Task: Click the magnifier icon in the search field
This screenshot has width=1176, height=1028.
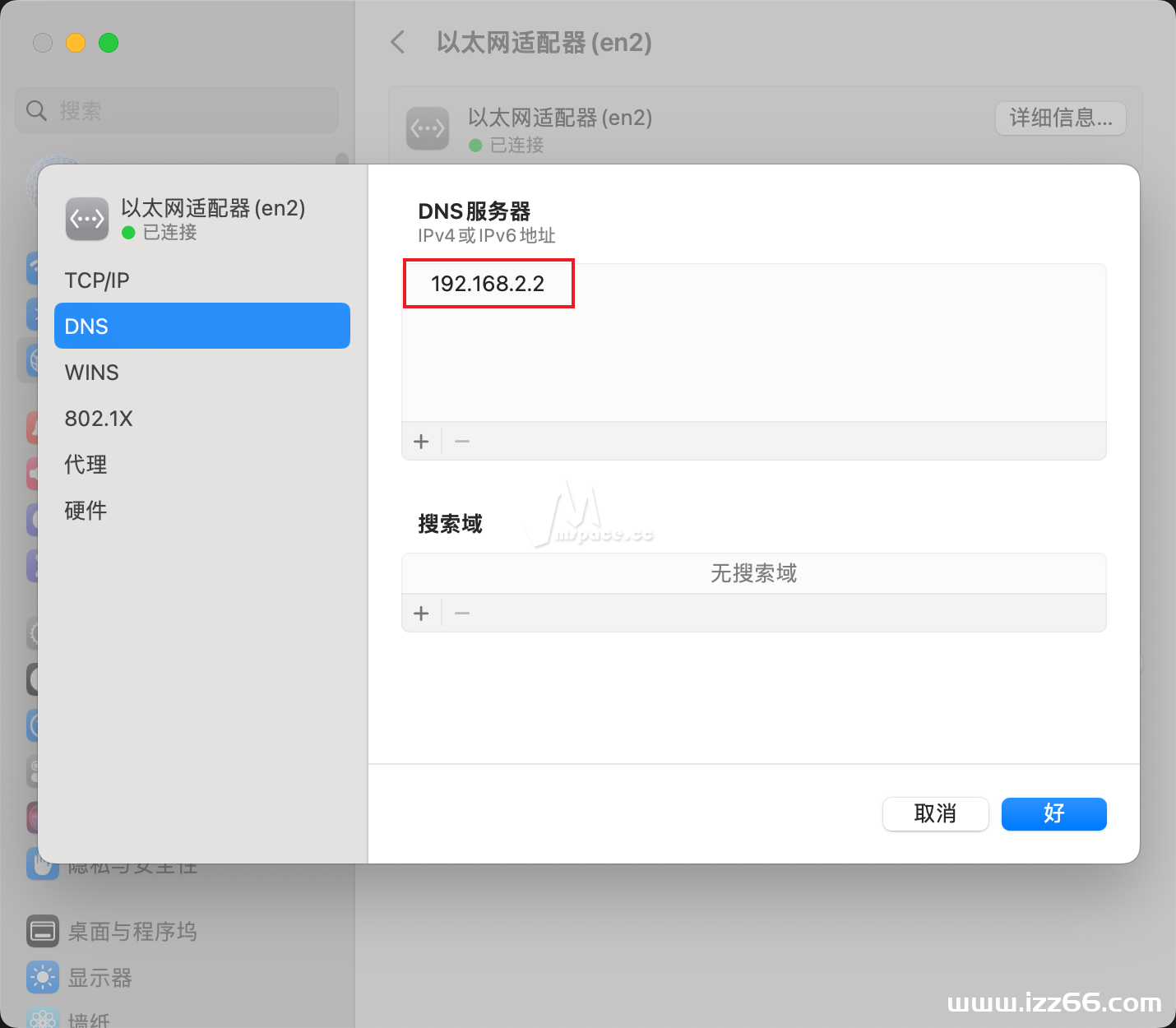Action: tap(36, 109)
